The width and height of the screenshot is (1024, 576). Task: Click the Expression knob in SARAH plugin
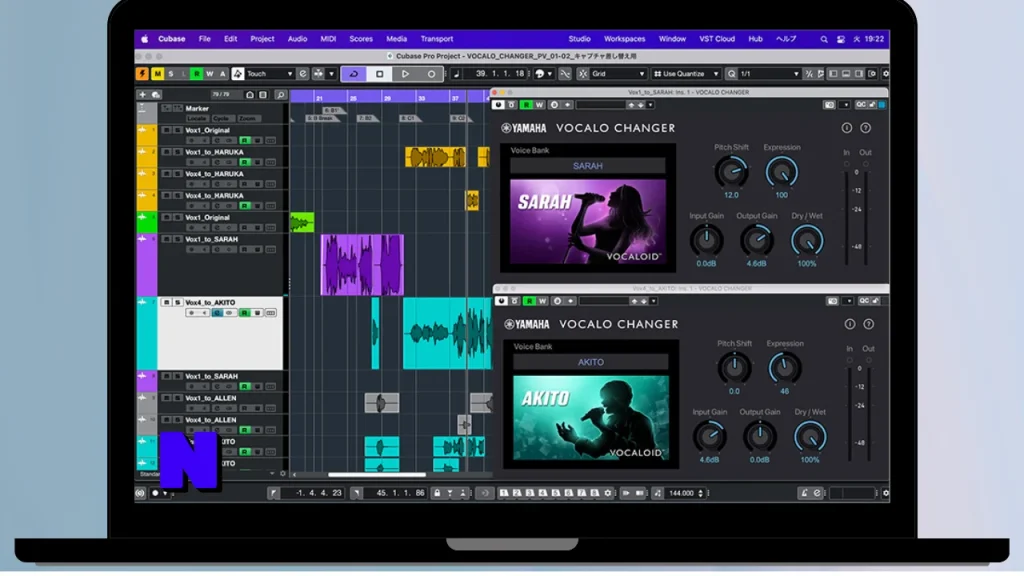pos(782,172)
